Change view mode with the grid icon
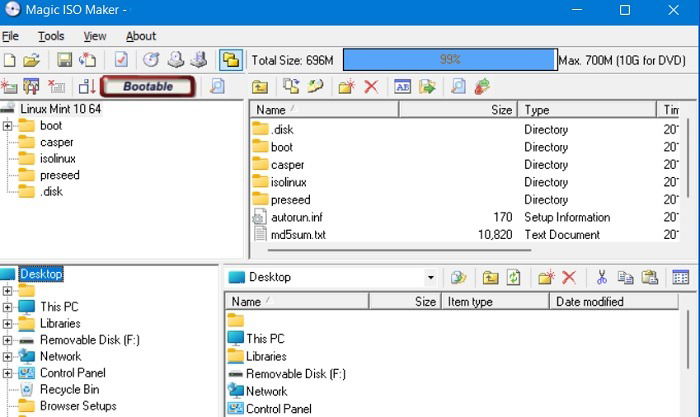Image resolution: width=700 pixels, height=417 pixels. (x=680, y=278)
